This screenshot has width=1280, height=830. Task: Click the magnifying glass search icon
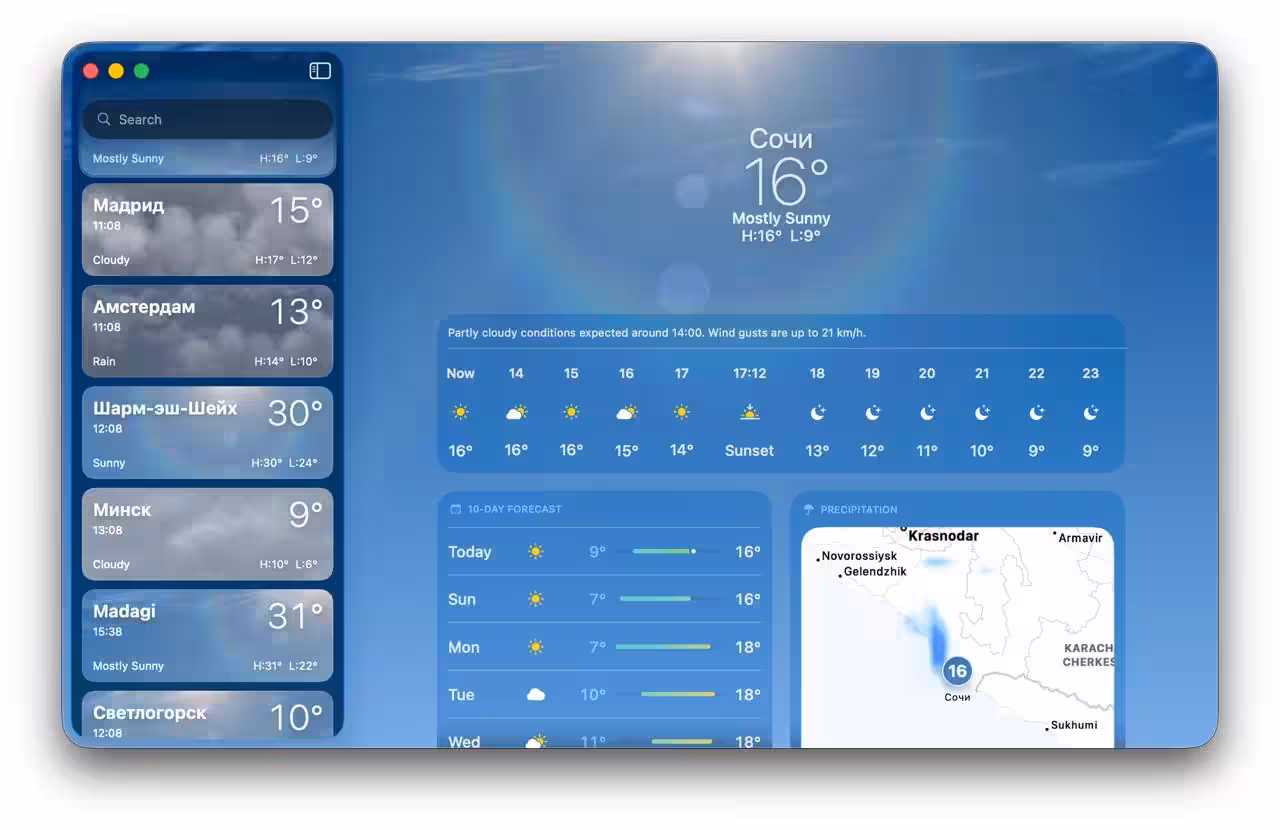(104, 119)
